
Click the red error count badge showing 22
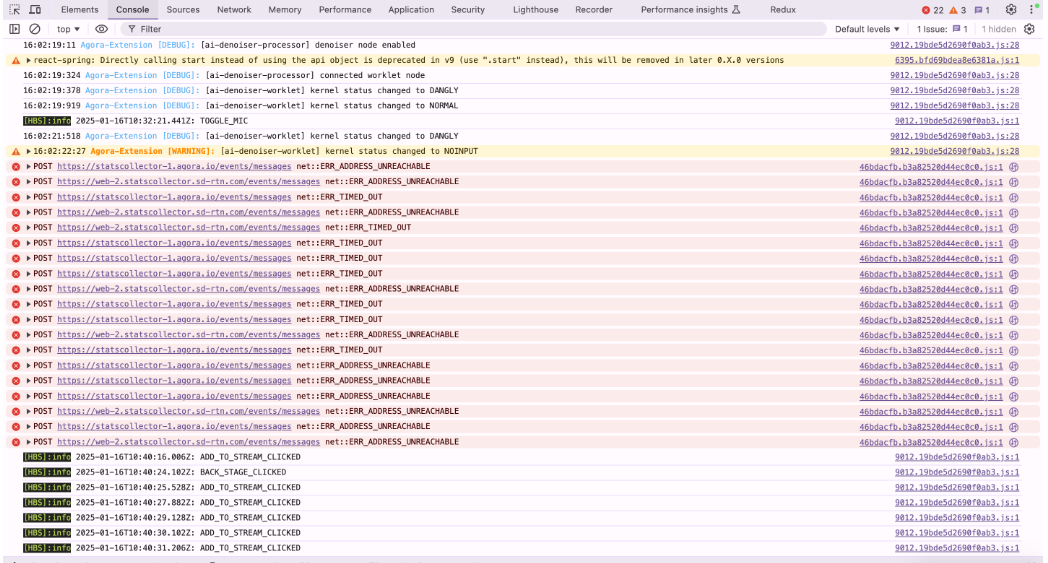pos(932,10)
